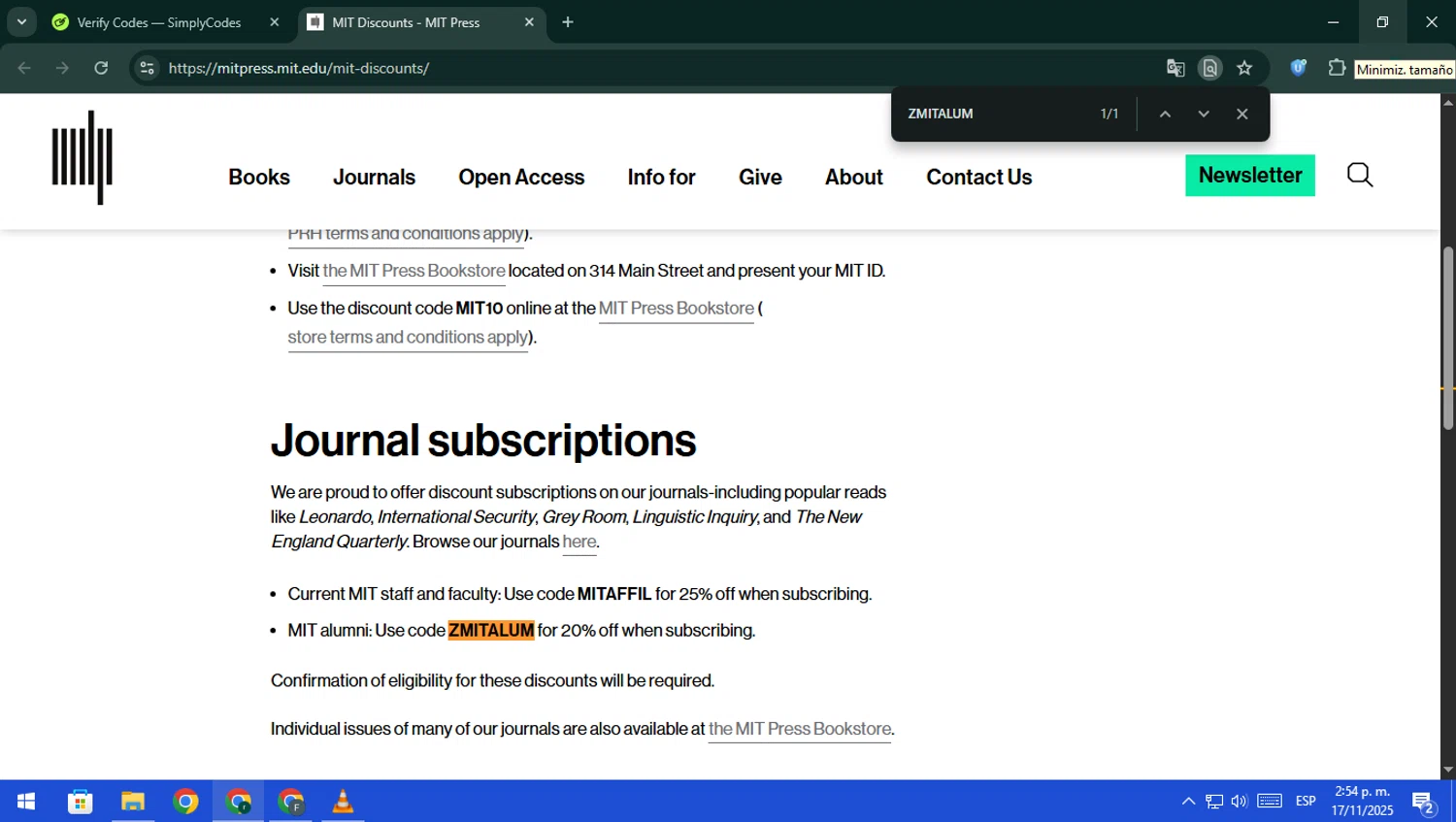Follow 'PRH terms and conditions apply' link
Screen dimensions: 1456x822
(x=406, y=236)
